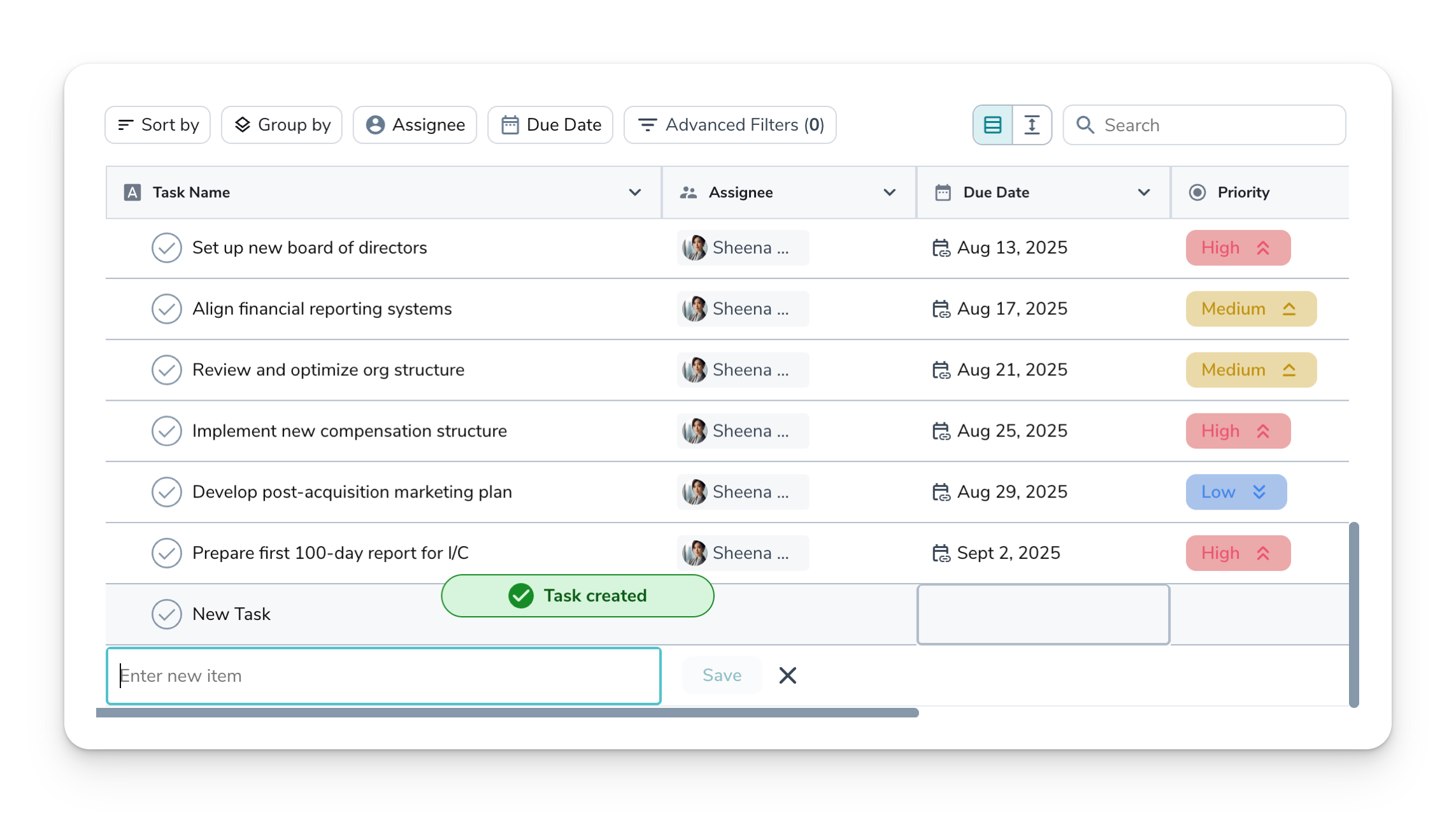Switch to expanded row height icon

1032,125
